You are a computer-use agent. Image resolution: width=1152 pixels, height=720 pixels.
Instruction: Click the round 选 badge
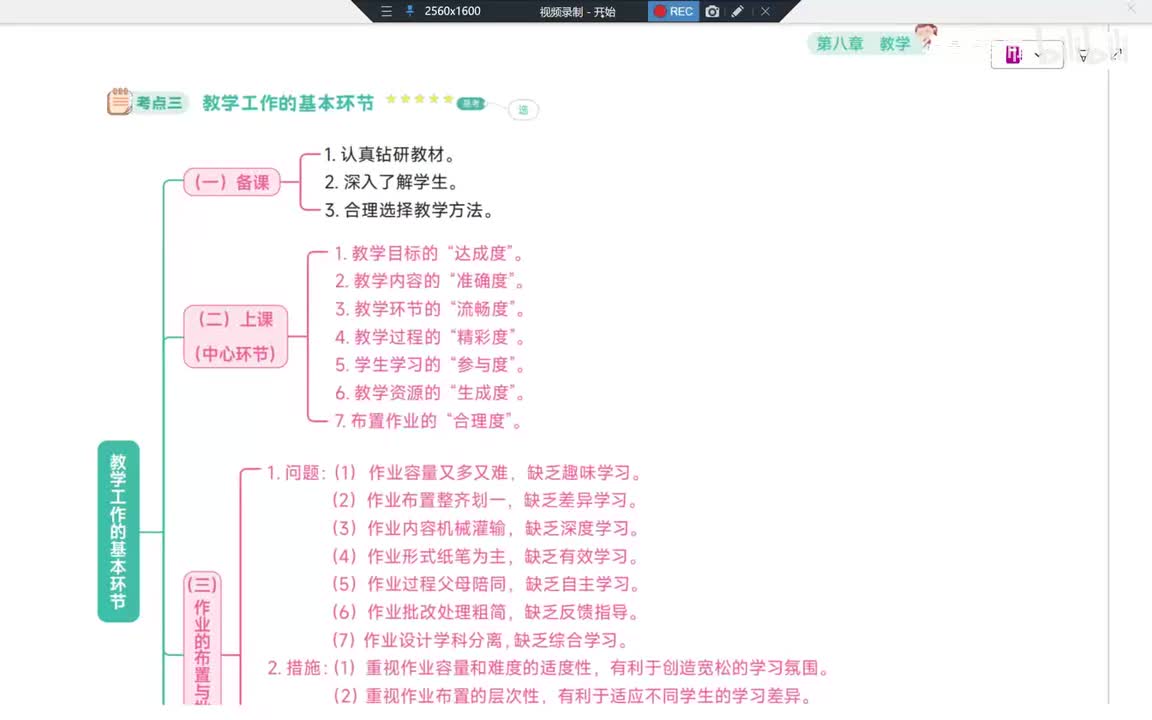(523, 109)
